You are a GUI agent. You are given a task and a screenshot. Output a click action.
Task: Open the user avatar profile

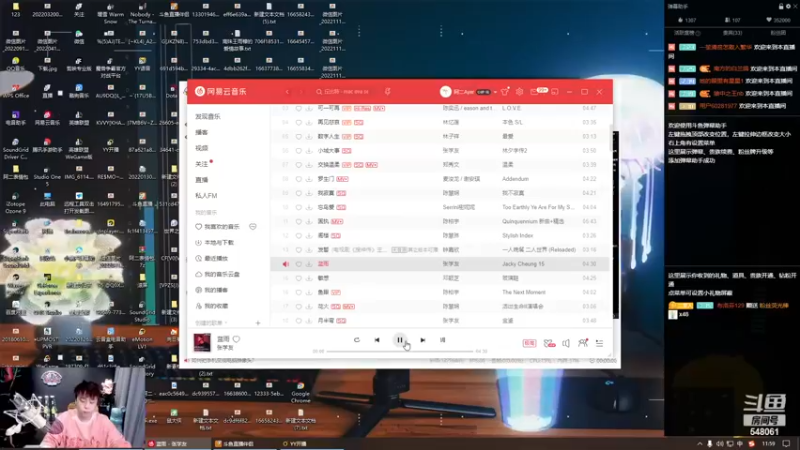[x=445, y=92]
